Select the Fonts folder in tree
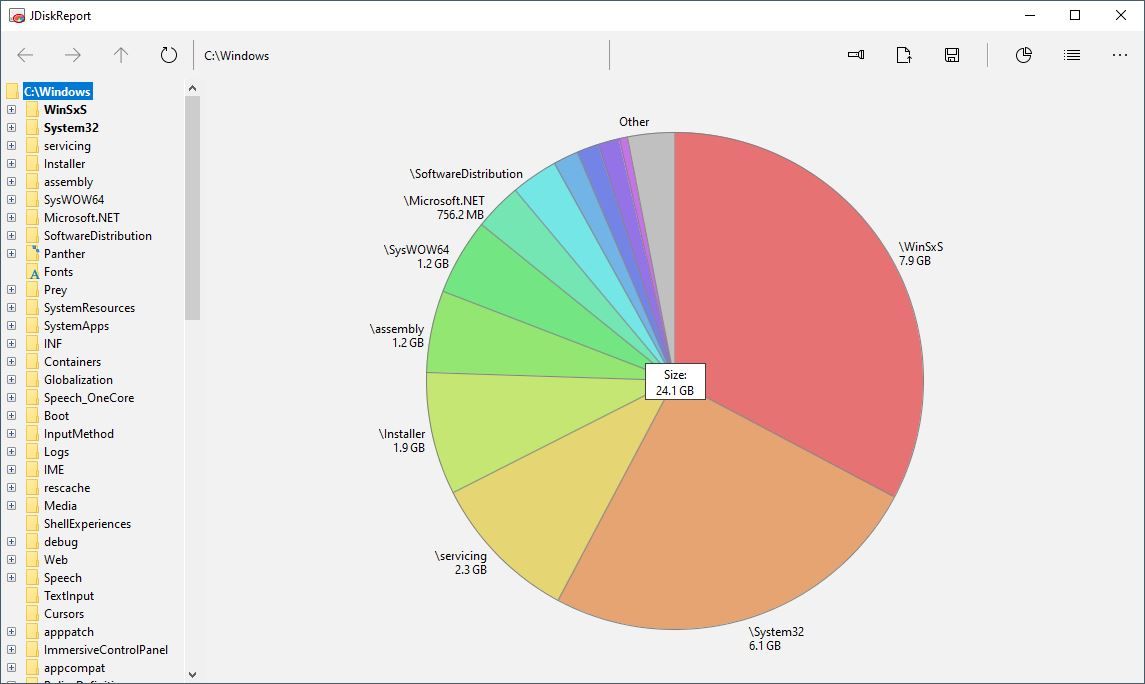This screenshot has width=1145, height=684. 58,272
